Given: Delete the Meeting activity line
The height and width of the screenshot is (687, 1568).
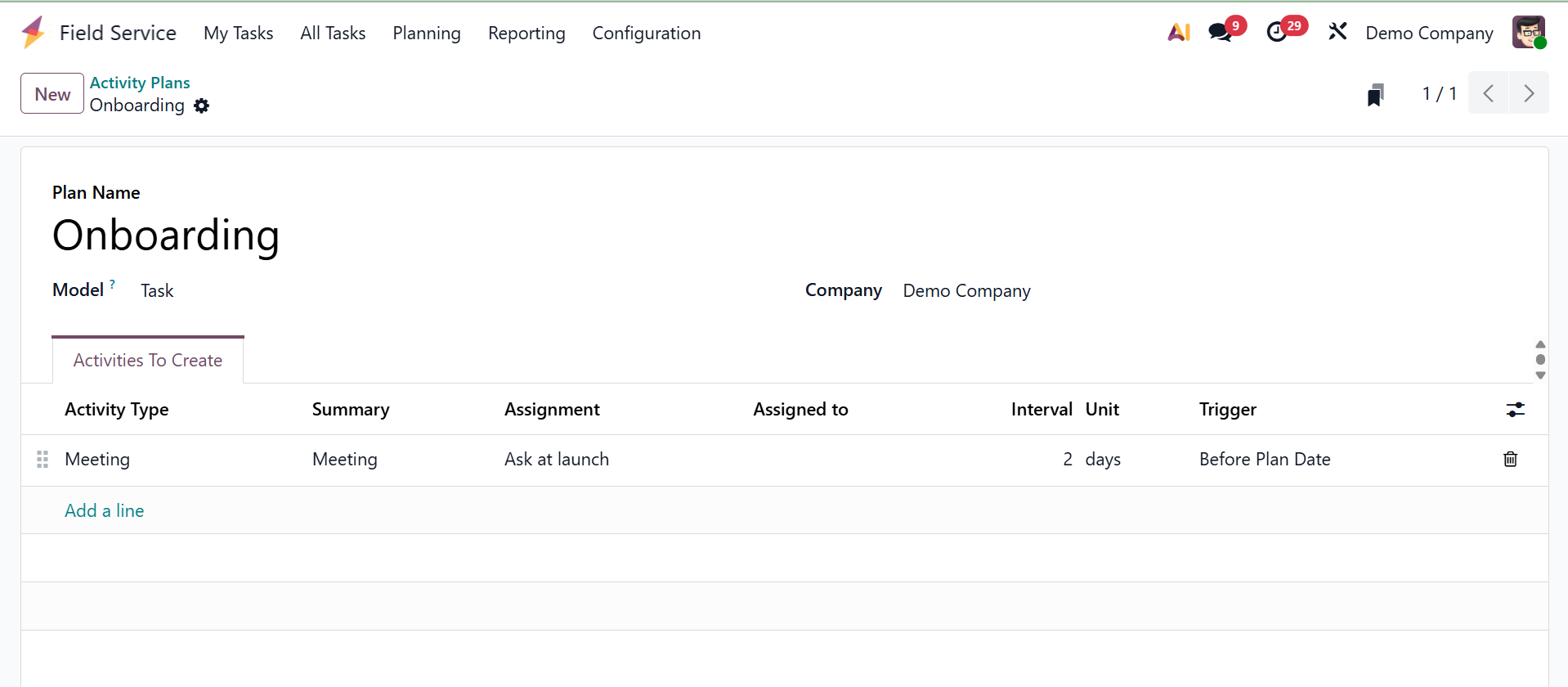Looking at the screenshot, I should coord(1510,460).
